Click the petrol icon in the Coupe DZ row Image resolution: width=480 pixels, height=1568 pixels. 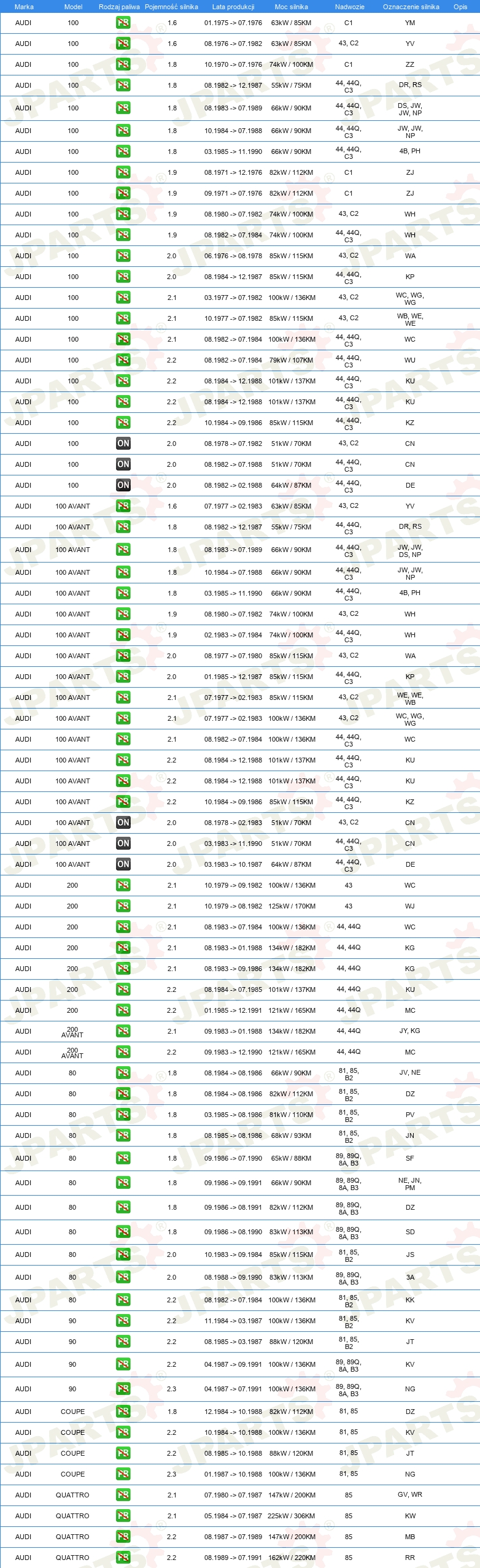click(123, 1412)
